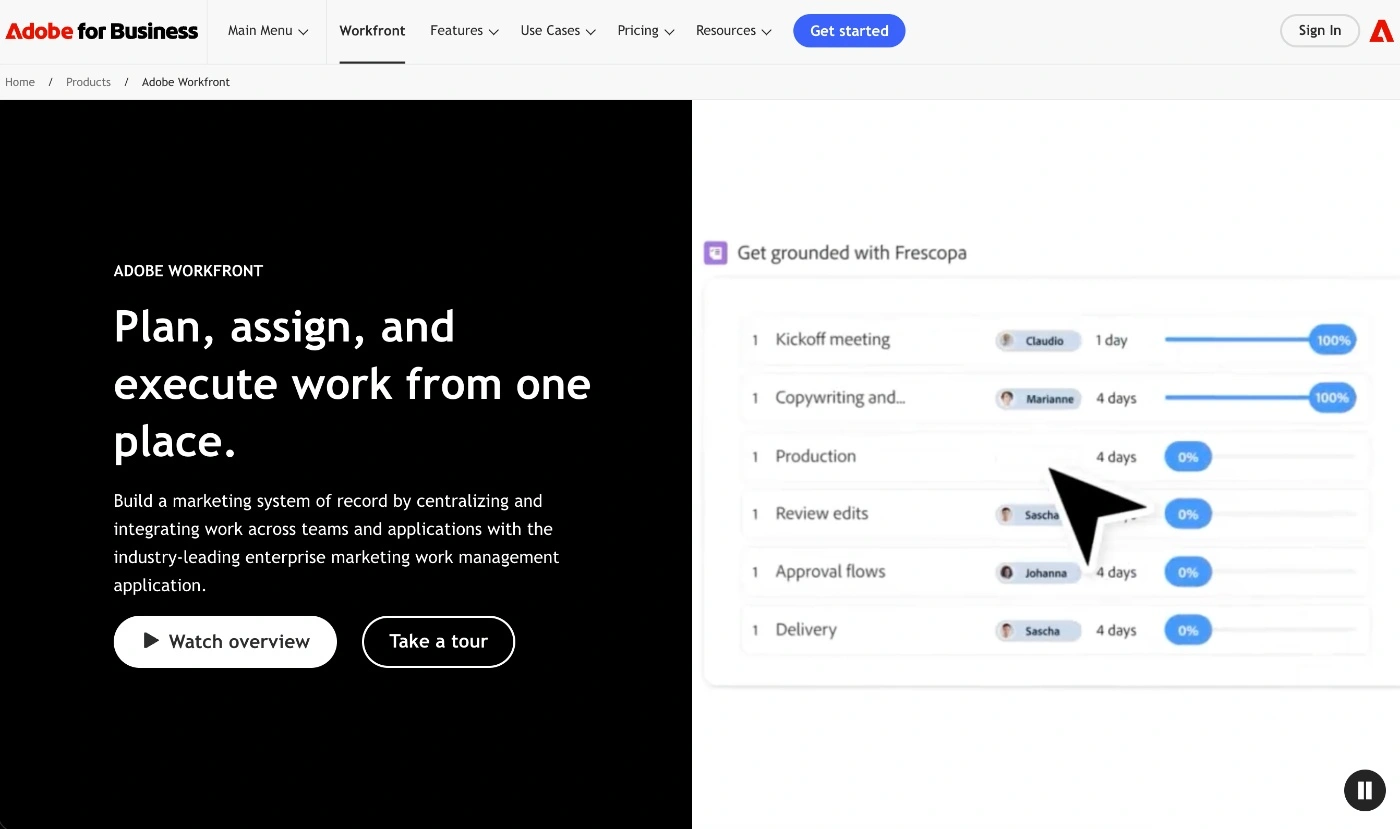This screenshot has height=829, width=1400.
Task: Click the Get started button
Action: (849, 31)
